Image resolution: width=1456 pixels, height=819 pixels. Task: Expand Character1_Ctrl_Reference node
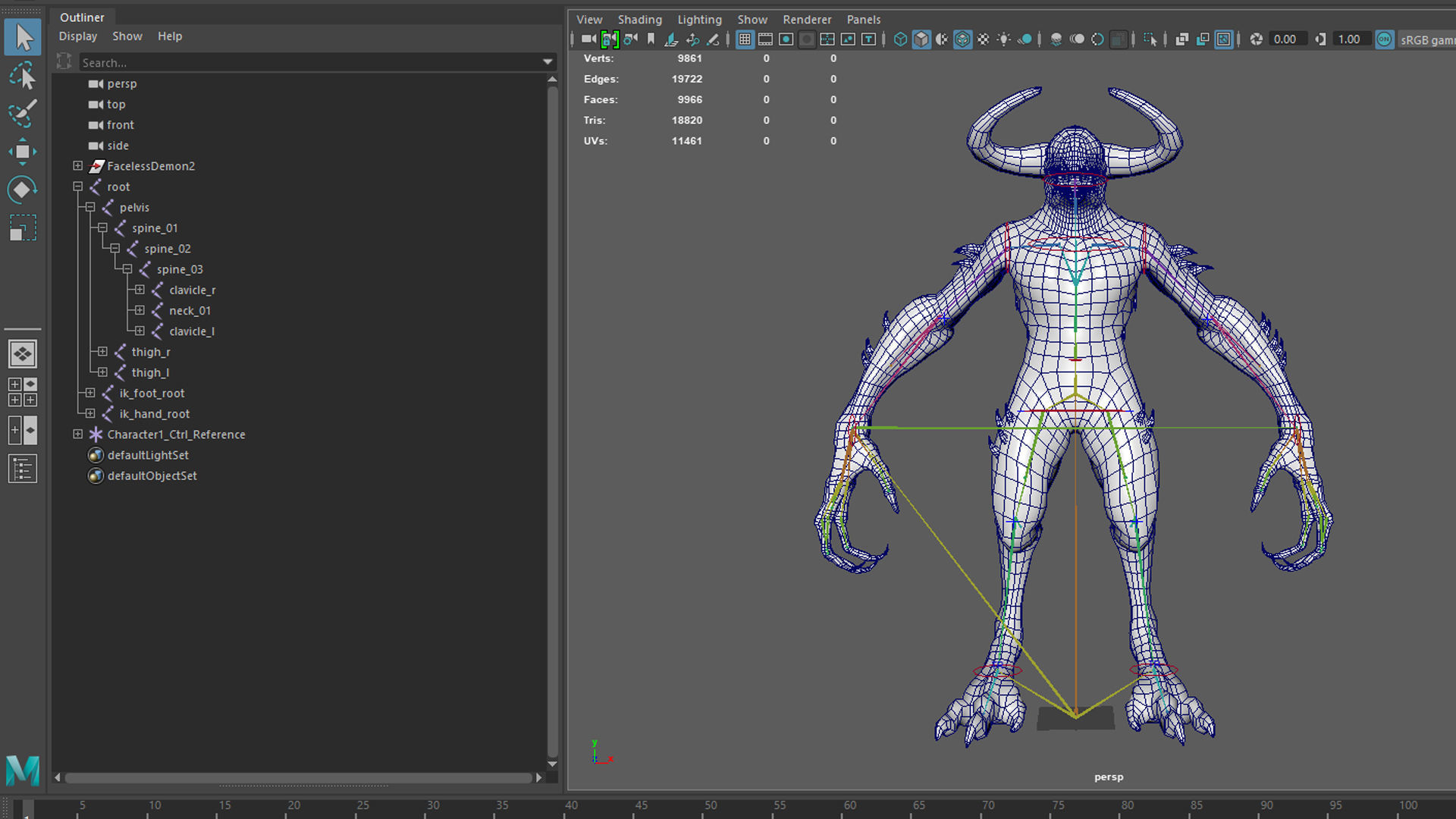pyautogui.click(x=77, y=434)
